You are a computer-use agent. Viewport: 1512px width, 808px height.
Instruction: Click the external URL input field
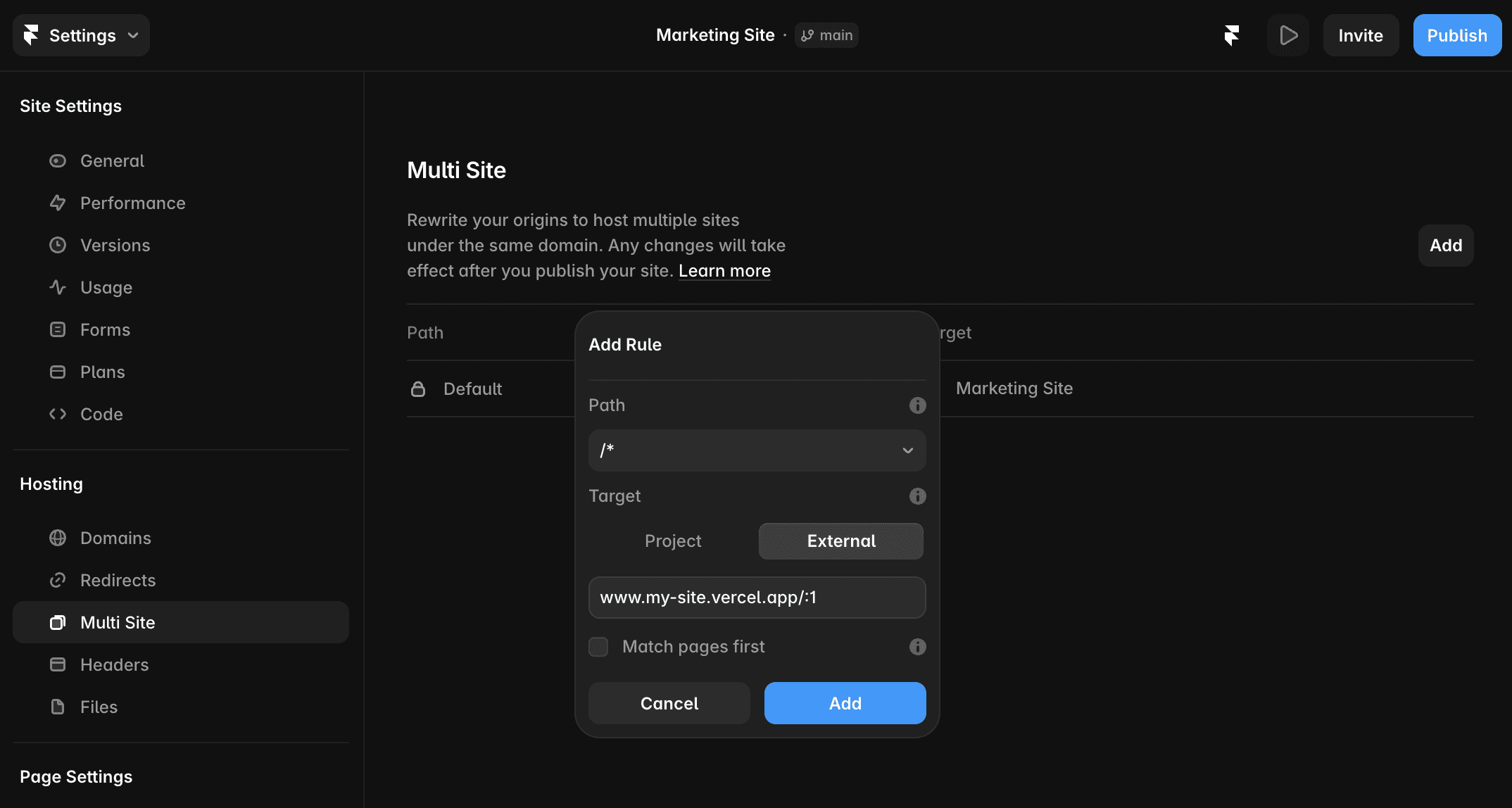757,598
